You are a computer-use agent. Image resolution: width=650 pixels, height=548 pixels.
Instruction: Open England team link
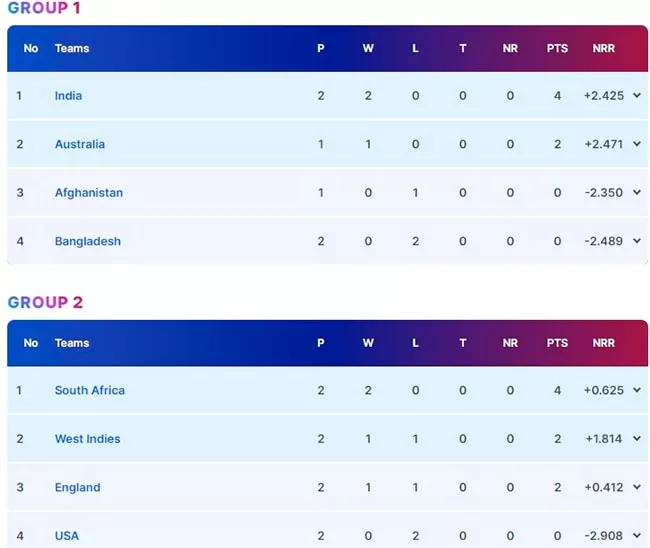(x=78, y=487)
